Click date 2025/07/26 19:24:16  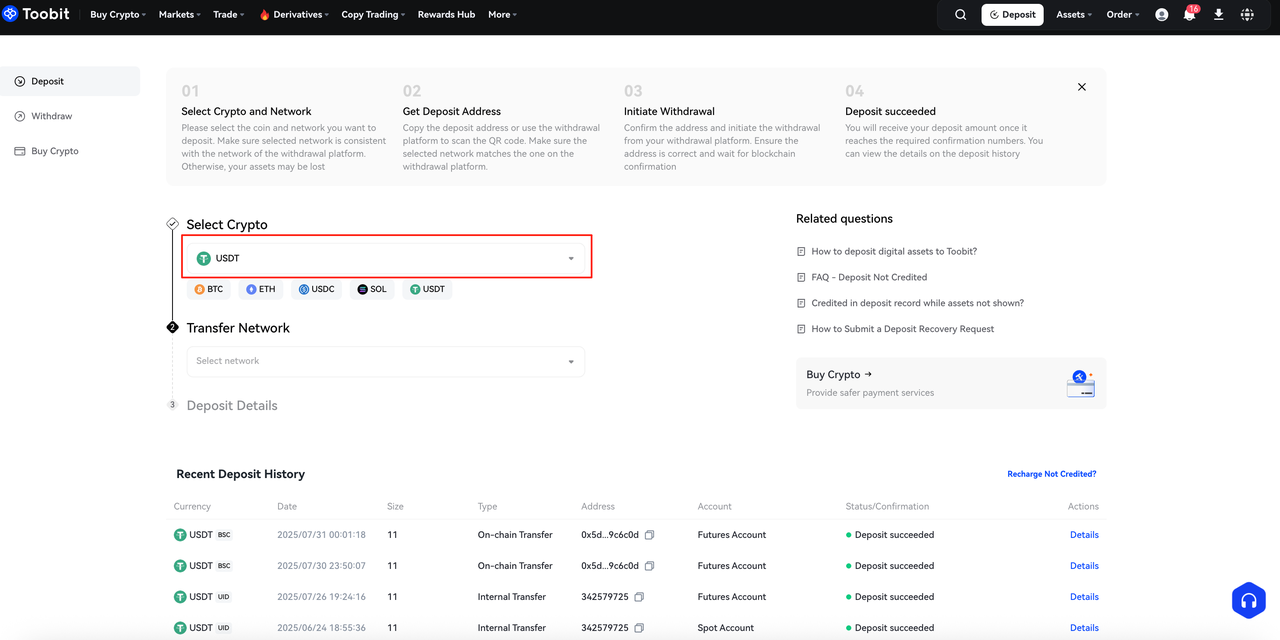tap(321, 597)
